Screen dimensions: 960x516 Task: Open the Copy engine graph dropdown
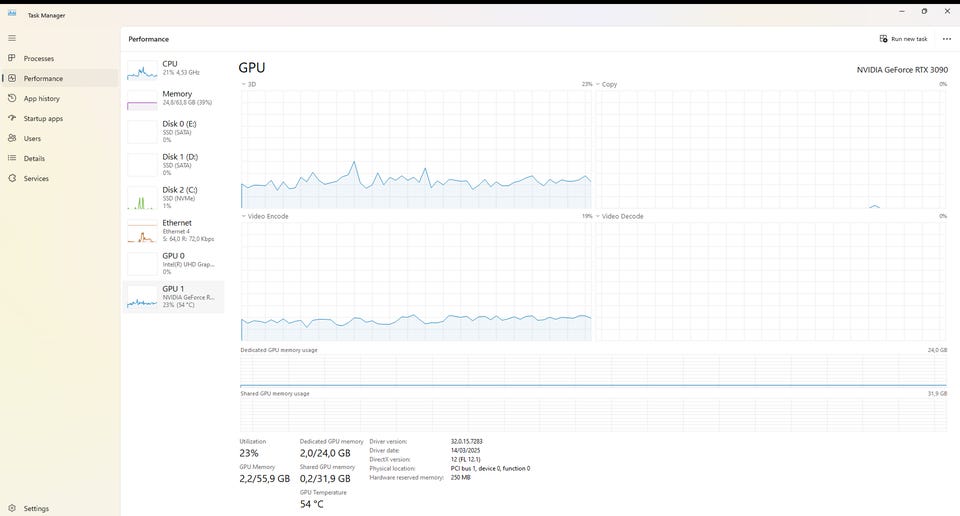coord(606,84)
